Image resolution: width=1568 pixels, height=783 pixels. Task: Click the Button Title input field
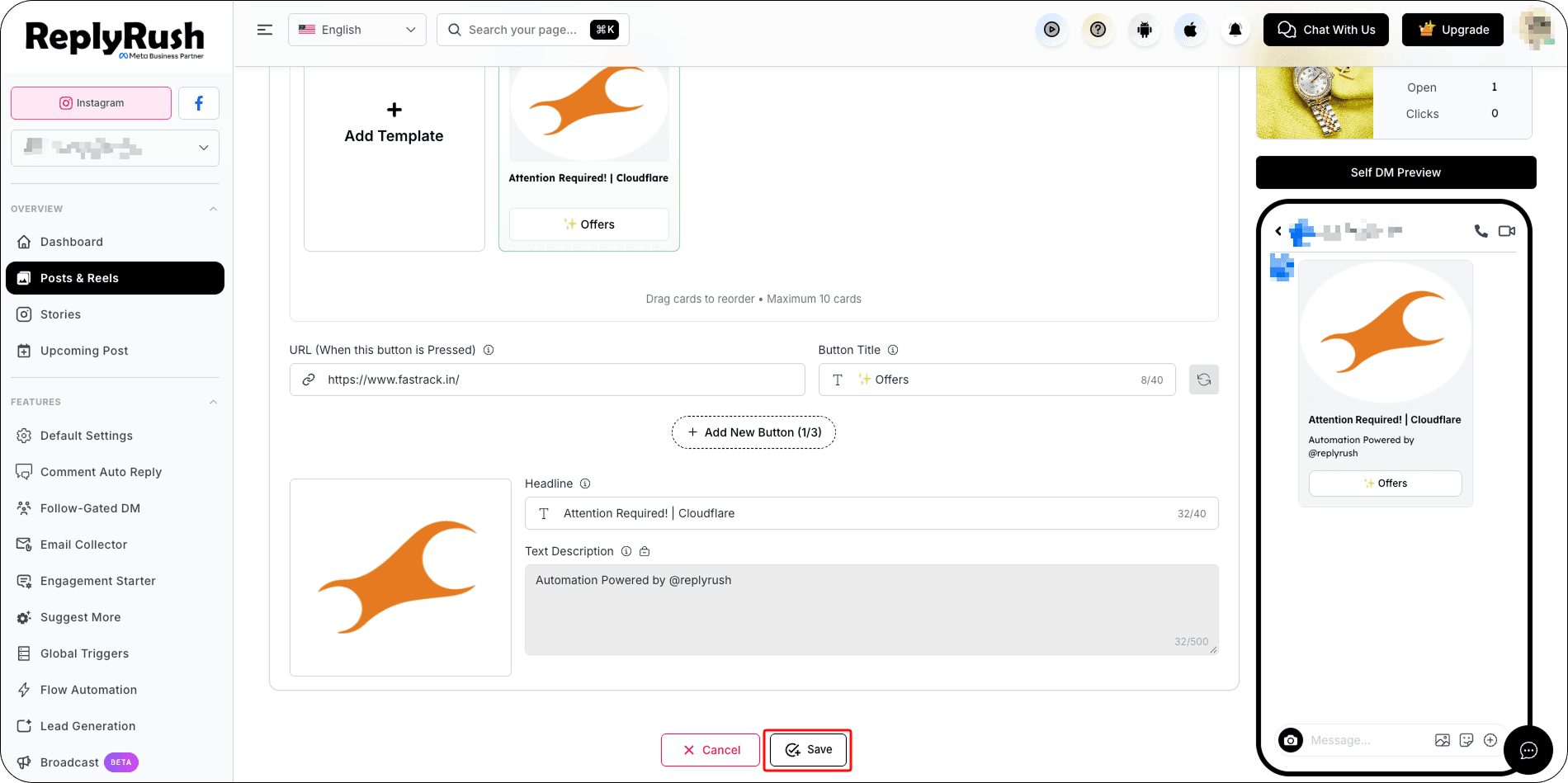(x=997, y=380)
